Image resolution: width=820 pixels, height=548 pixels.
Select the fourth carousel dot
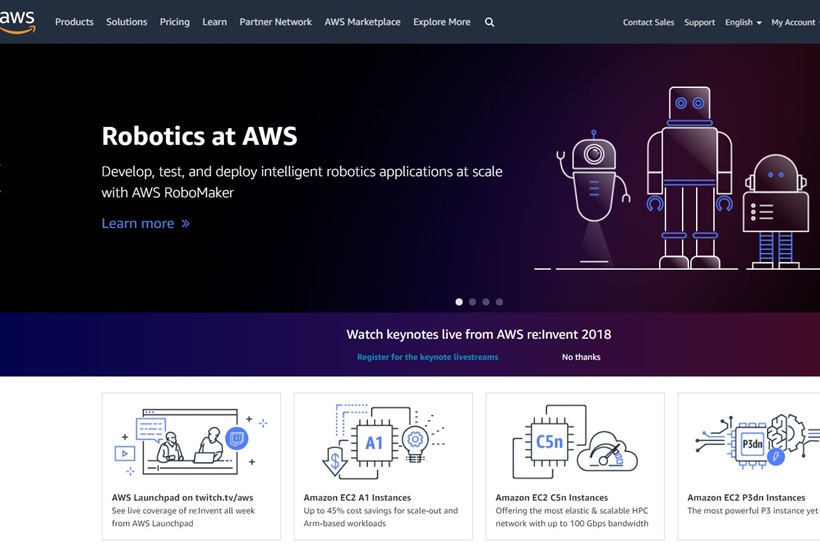499,302
